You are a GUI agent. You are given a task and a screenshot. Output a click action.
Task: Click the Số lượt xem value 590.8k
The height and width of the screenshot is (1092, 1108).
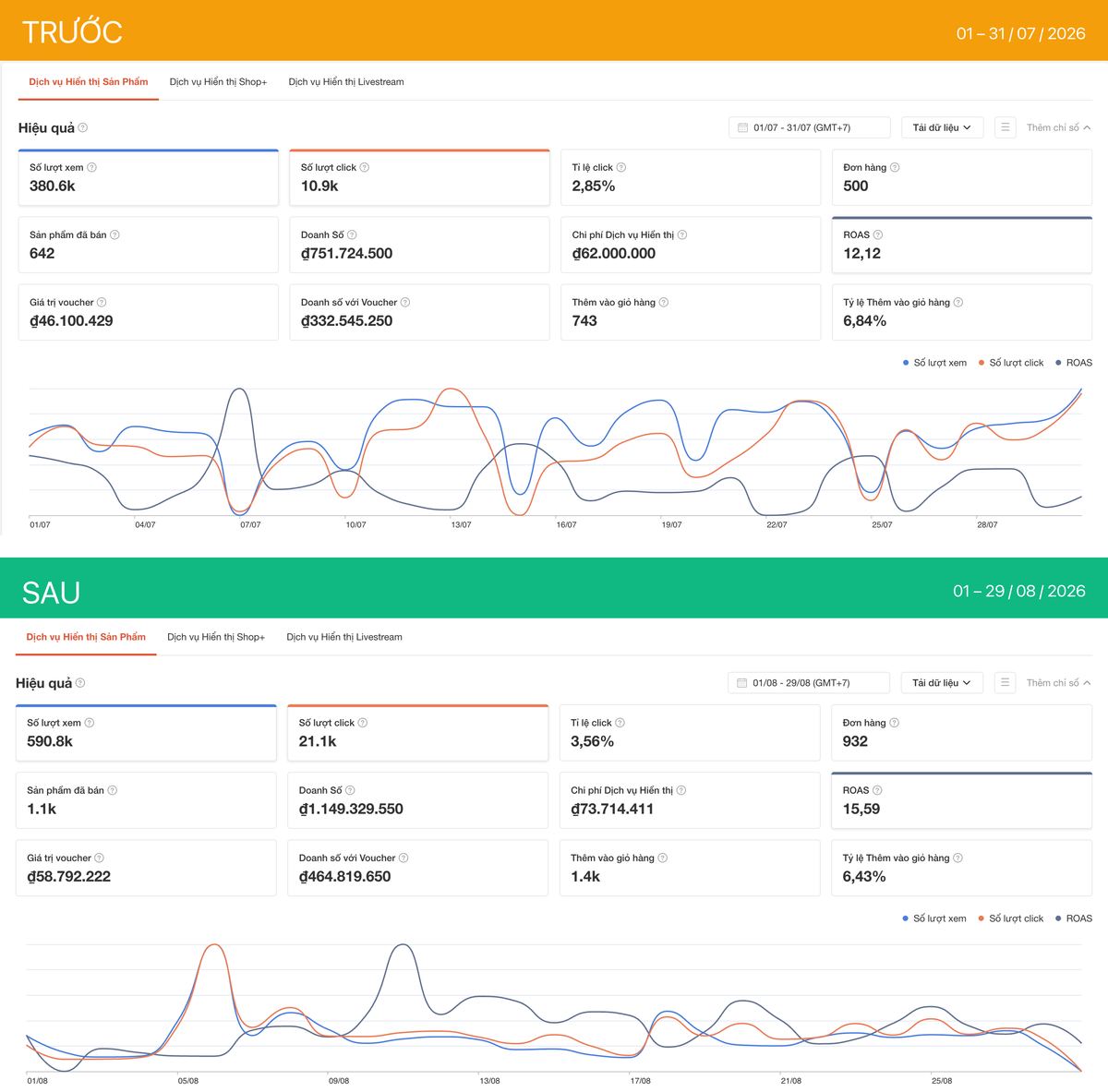point(50,741)
